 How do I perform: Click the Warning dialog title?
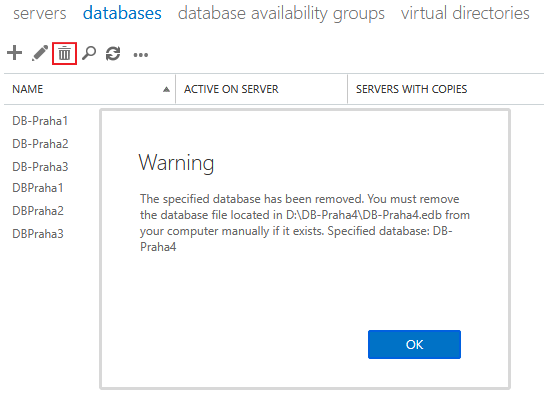tap(176, 162)
